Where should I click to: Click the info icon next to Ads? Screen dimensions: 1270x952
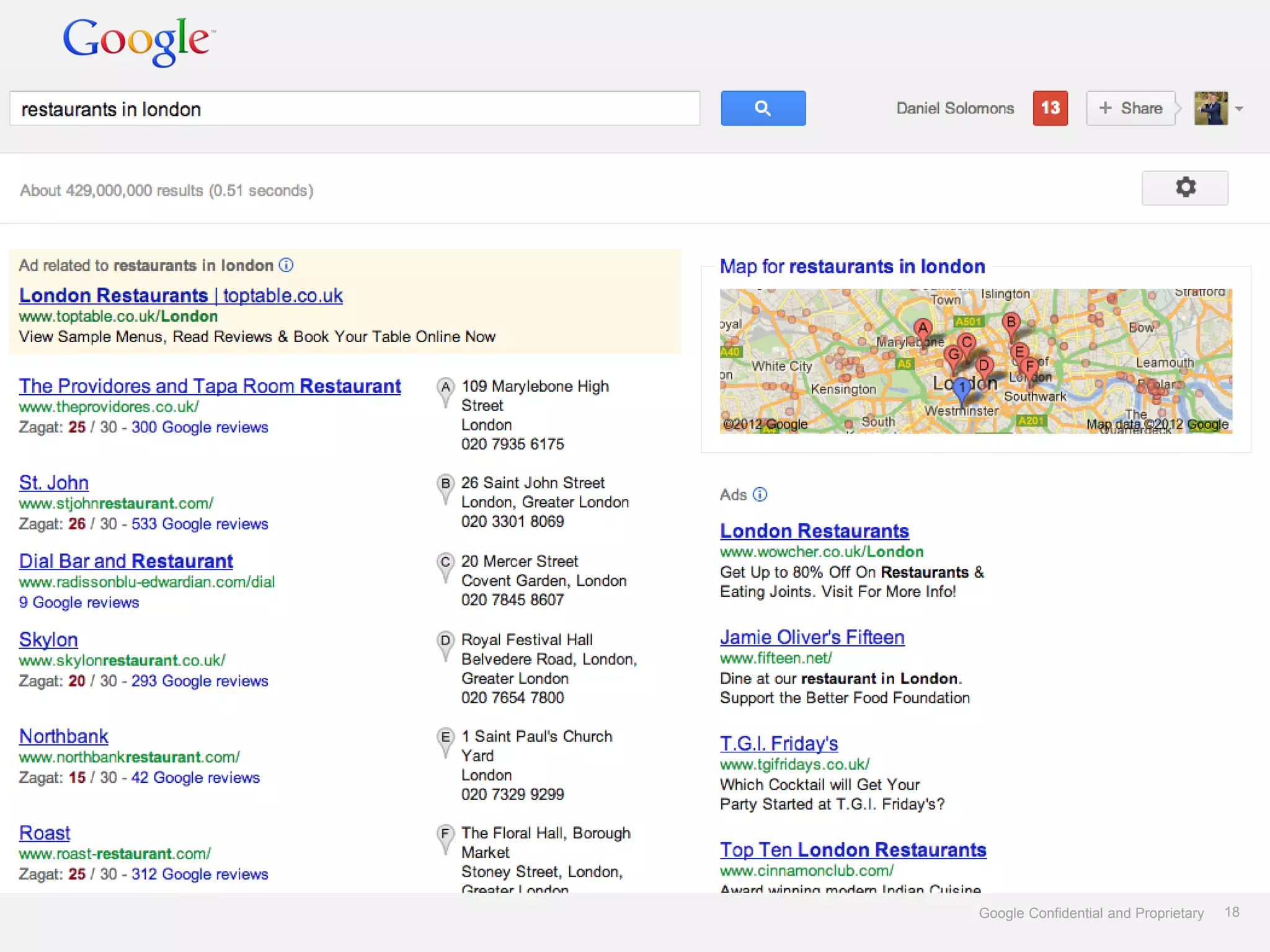click(760, 495)
